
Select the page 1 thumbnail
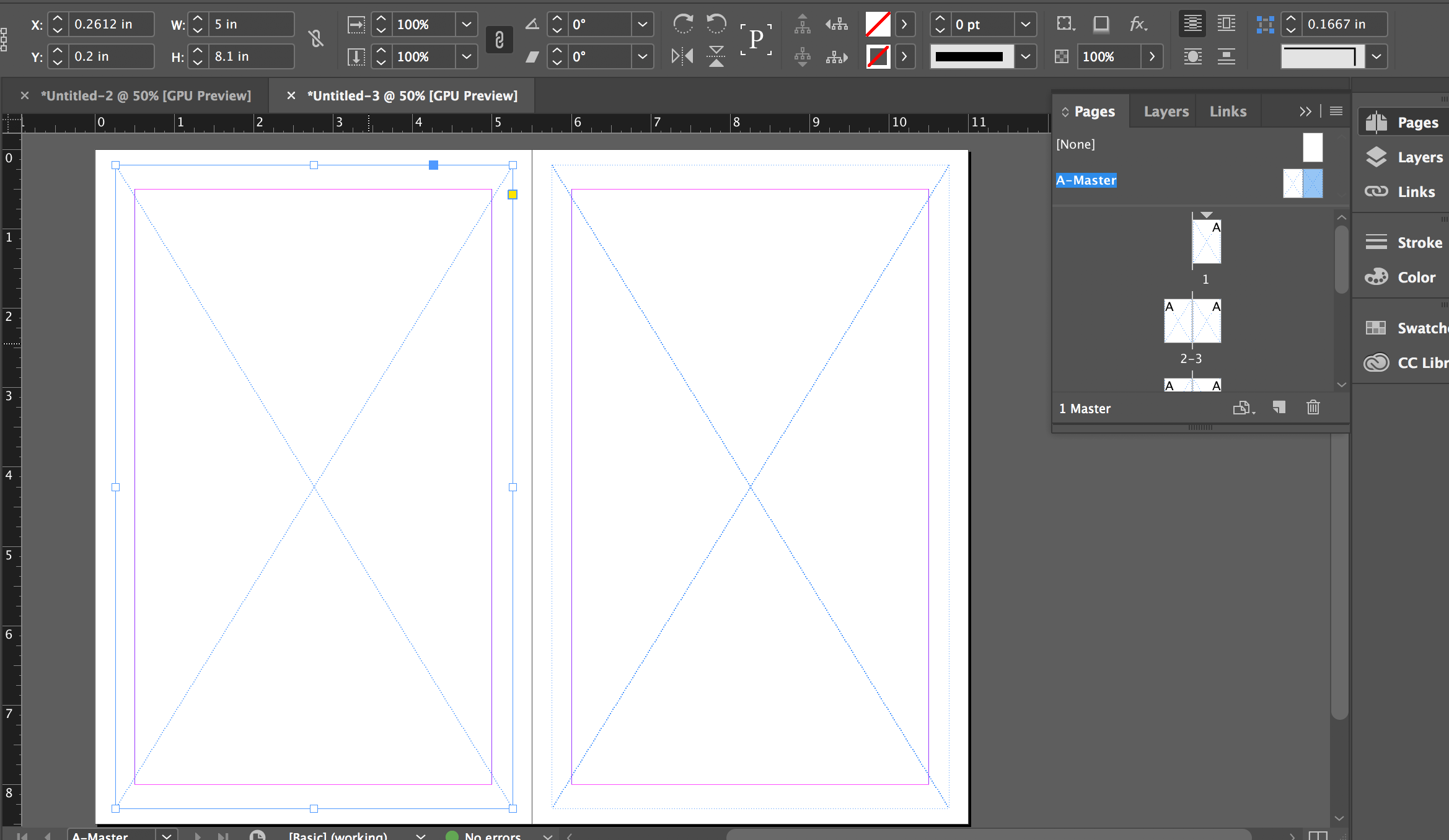[1206, 242]
